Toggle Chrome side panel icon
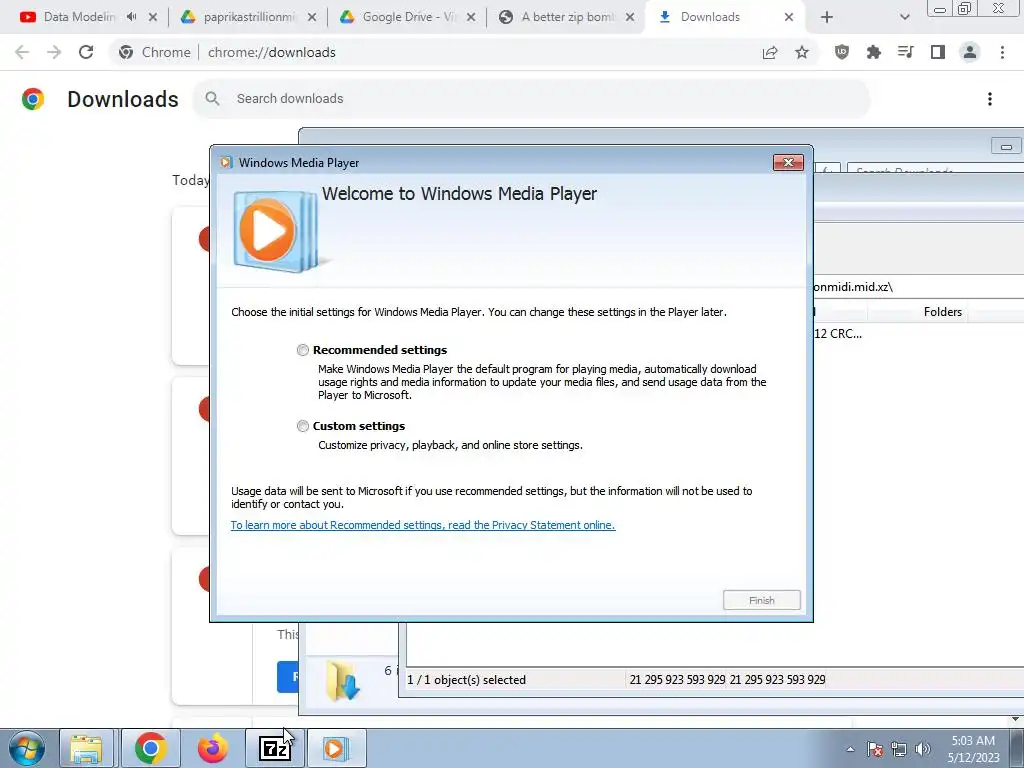The image size is (1024, 768). pos(938,52)
